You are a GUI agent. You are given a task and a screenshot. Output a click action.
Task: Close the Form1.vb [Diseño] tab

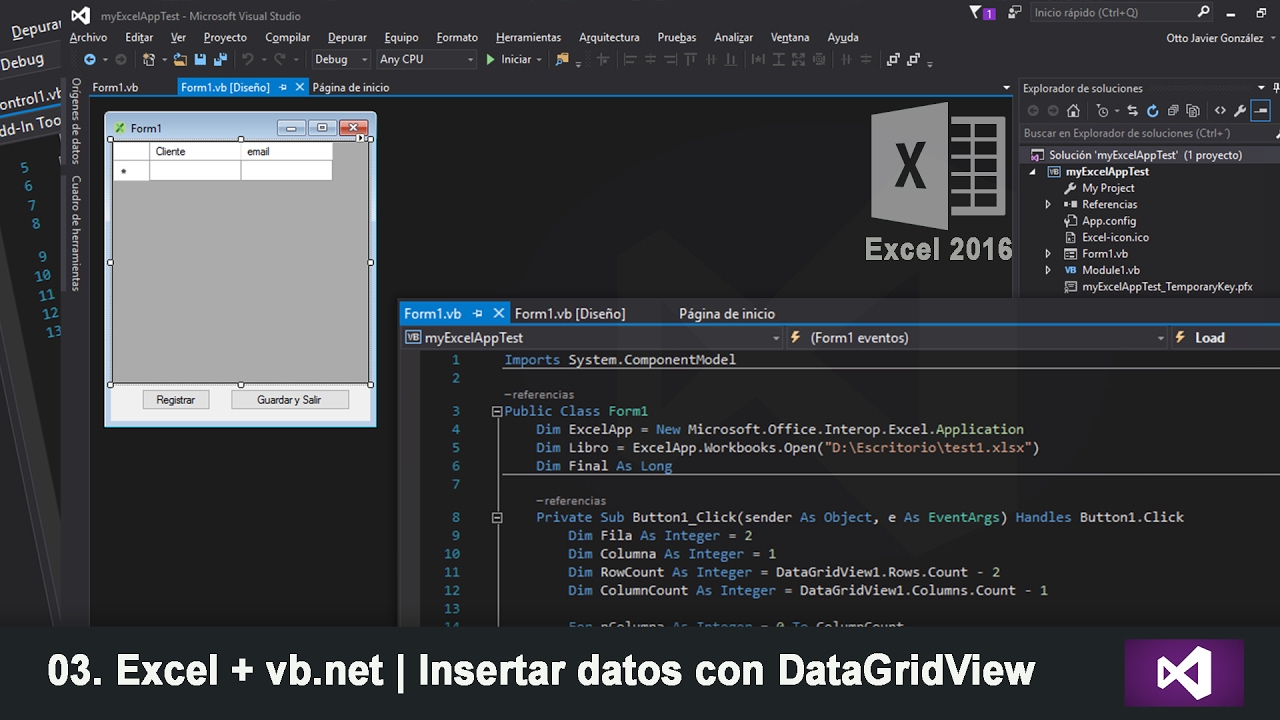(300, 88)
